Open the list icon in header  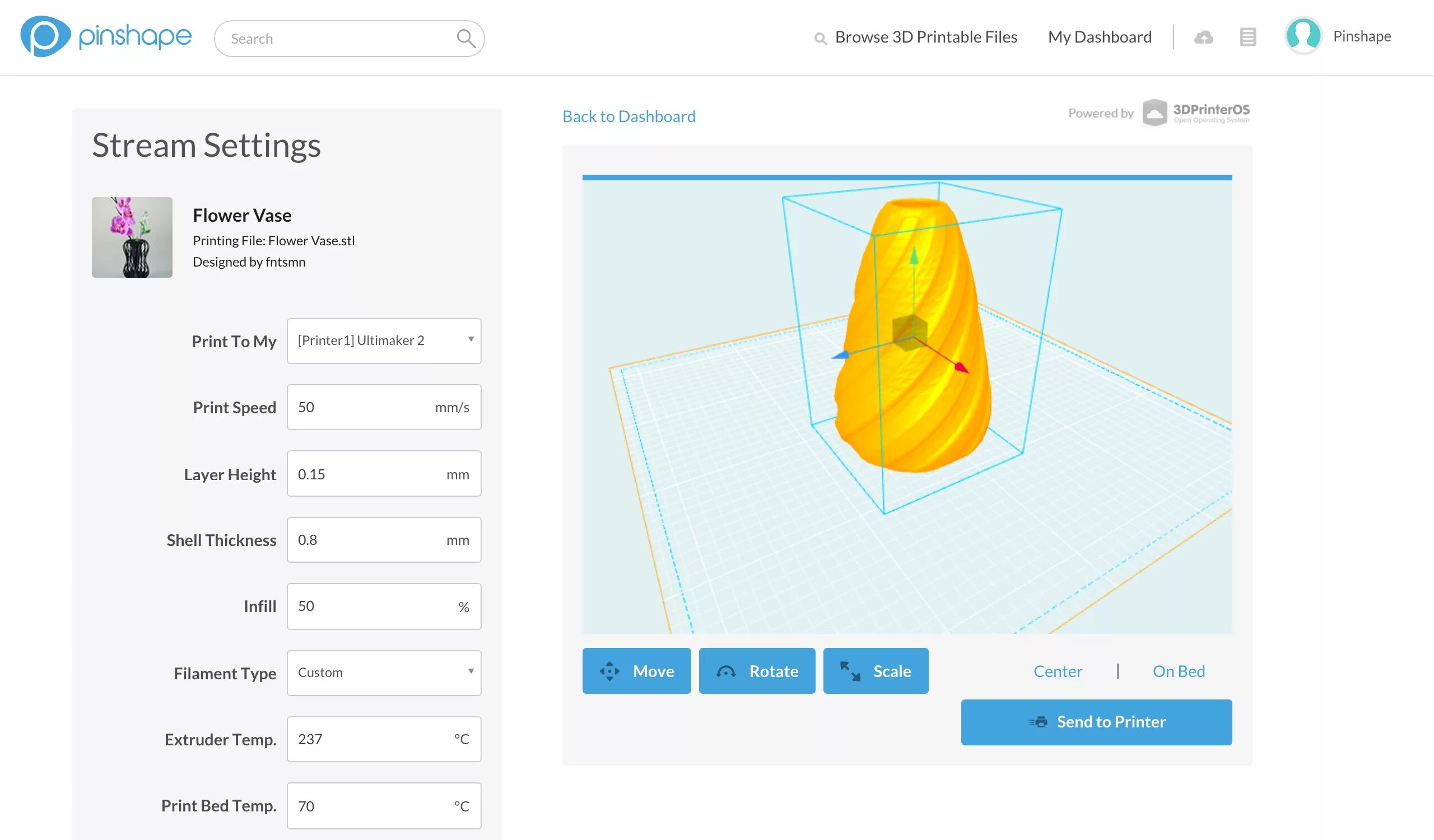1247,38
